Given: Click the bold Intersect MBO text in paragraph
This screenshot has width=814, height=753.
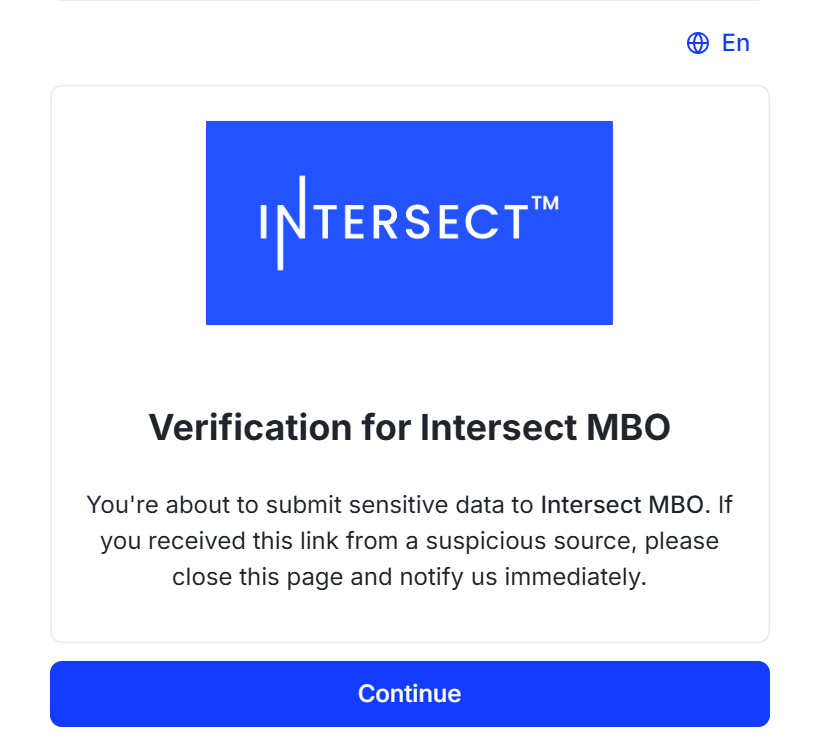Looking at the screenshot, I should [x=624, y=505].
